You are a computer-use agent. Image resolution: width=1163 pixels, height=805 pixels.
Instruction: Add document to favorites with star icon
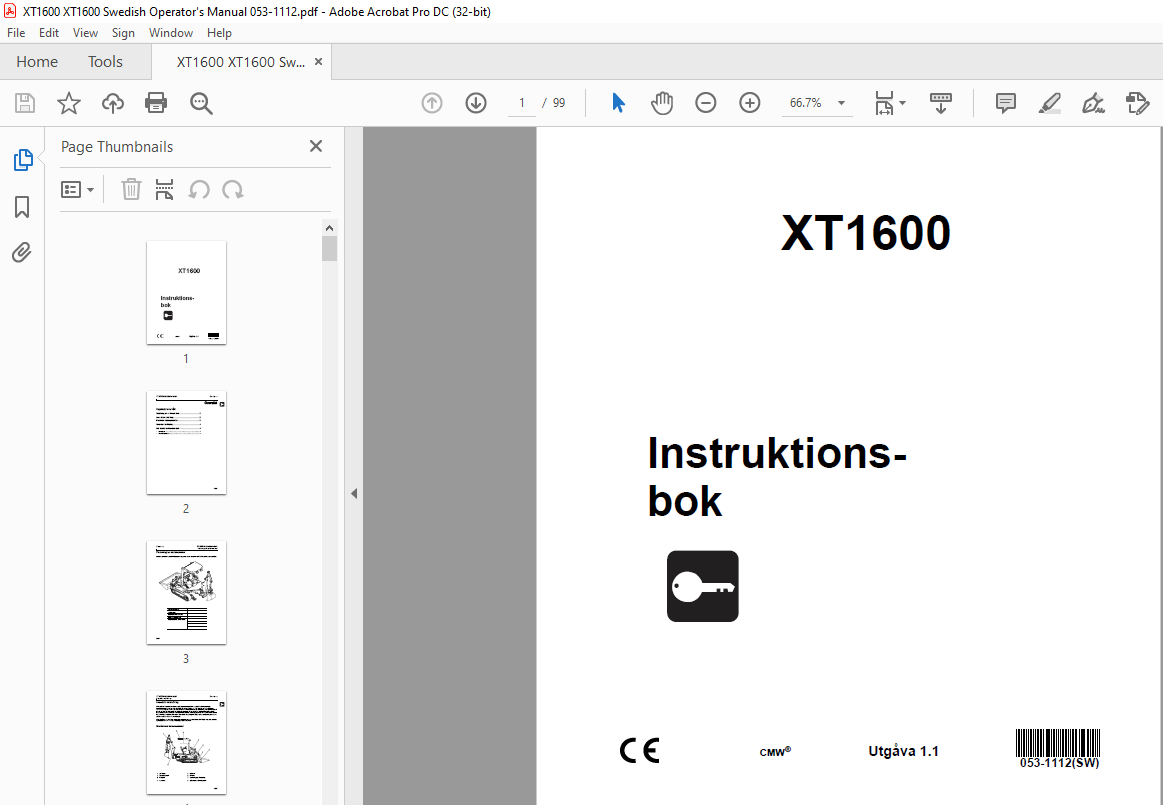pyautogui.click(x=69, y=103)
